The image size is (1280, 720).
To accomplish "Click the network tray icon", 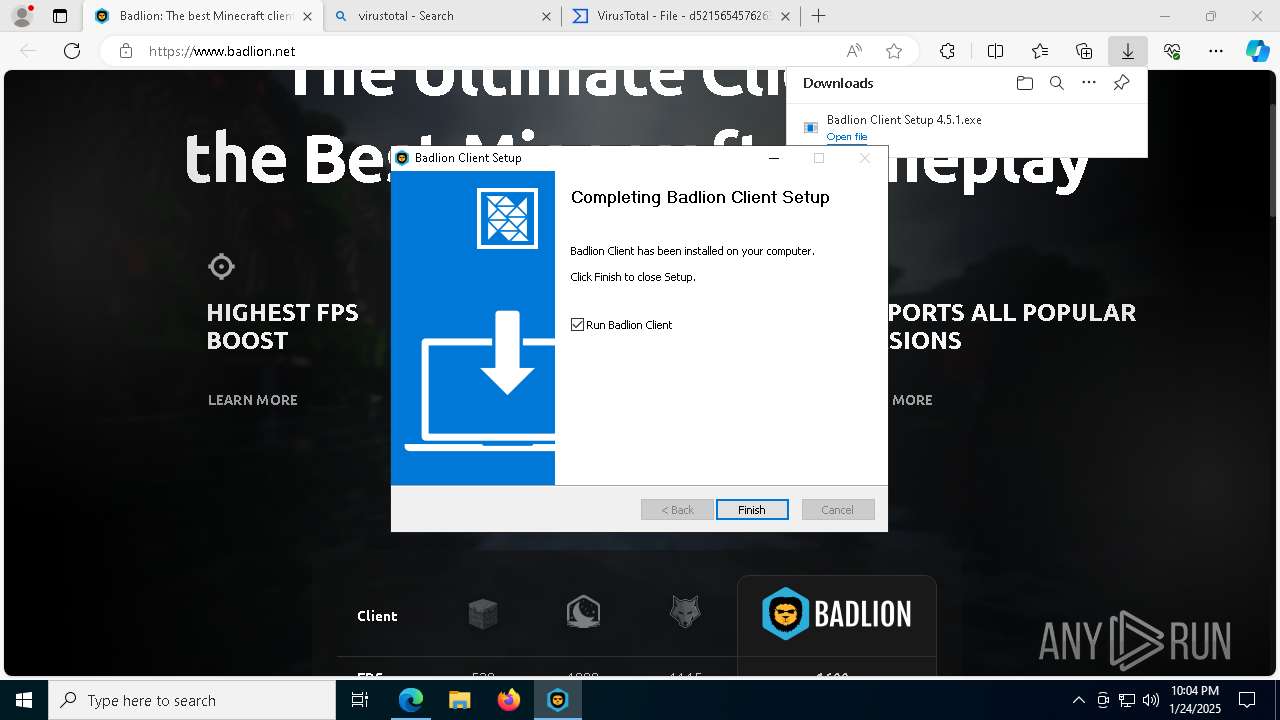I will (x=1127, y=700).
